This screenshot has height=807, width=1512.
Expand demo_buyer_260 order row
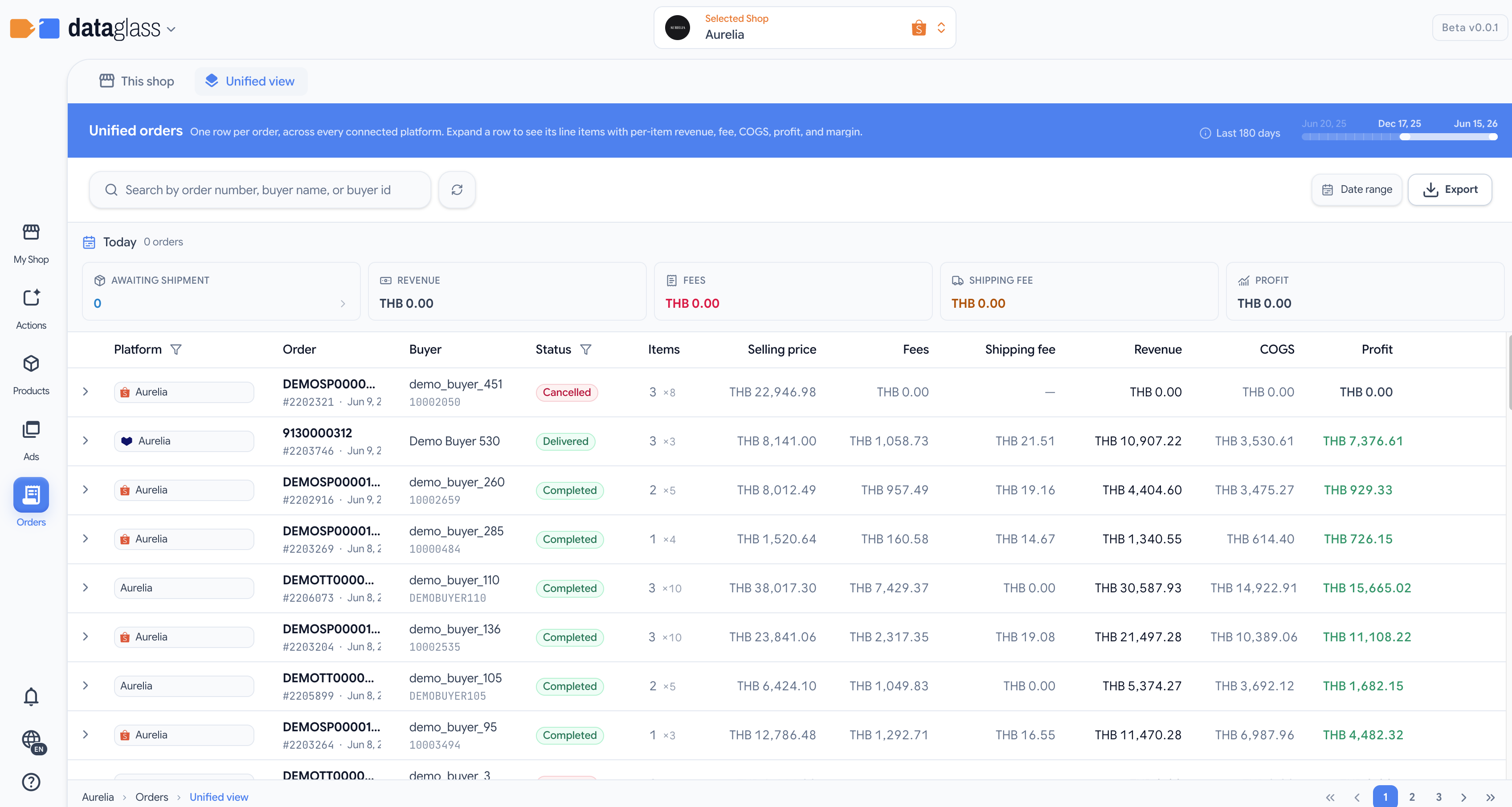tap(86, 490)
